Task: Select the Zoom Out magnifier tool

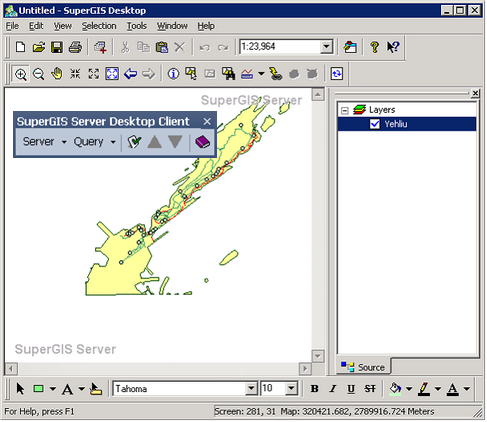Action: click(x=39, y=74)
